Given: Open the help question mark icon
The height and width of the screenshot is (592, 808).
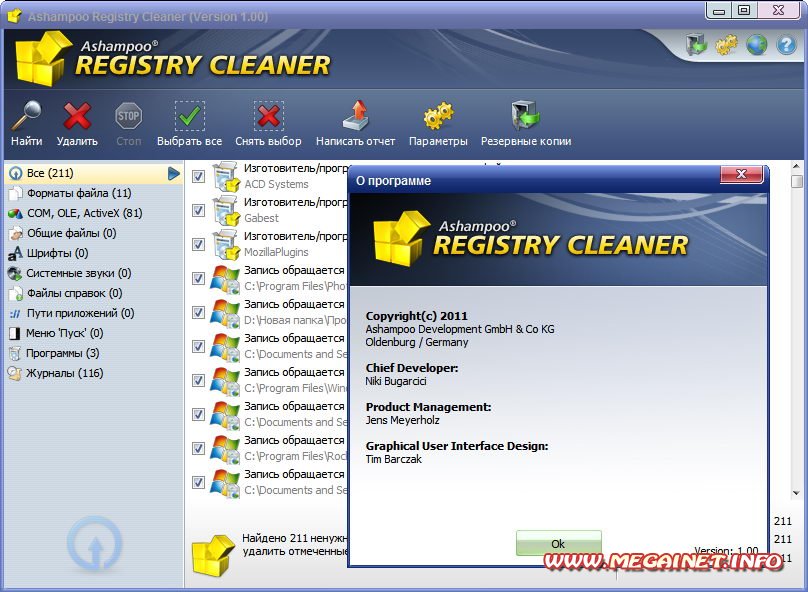Looking at the screenshot, I should (x=786, y=45).
